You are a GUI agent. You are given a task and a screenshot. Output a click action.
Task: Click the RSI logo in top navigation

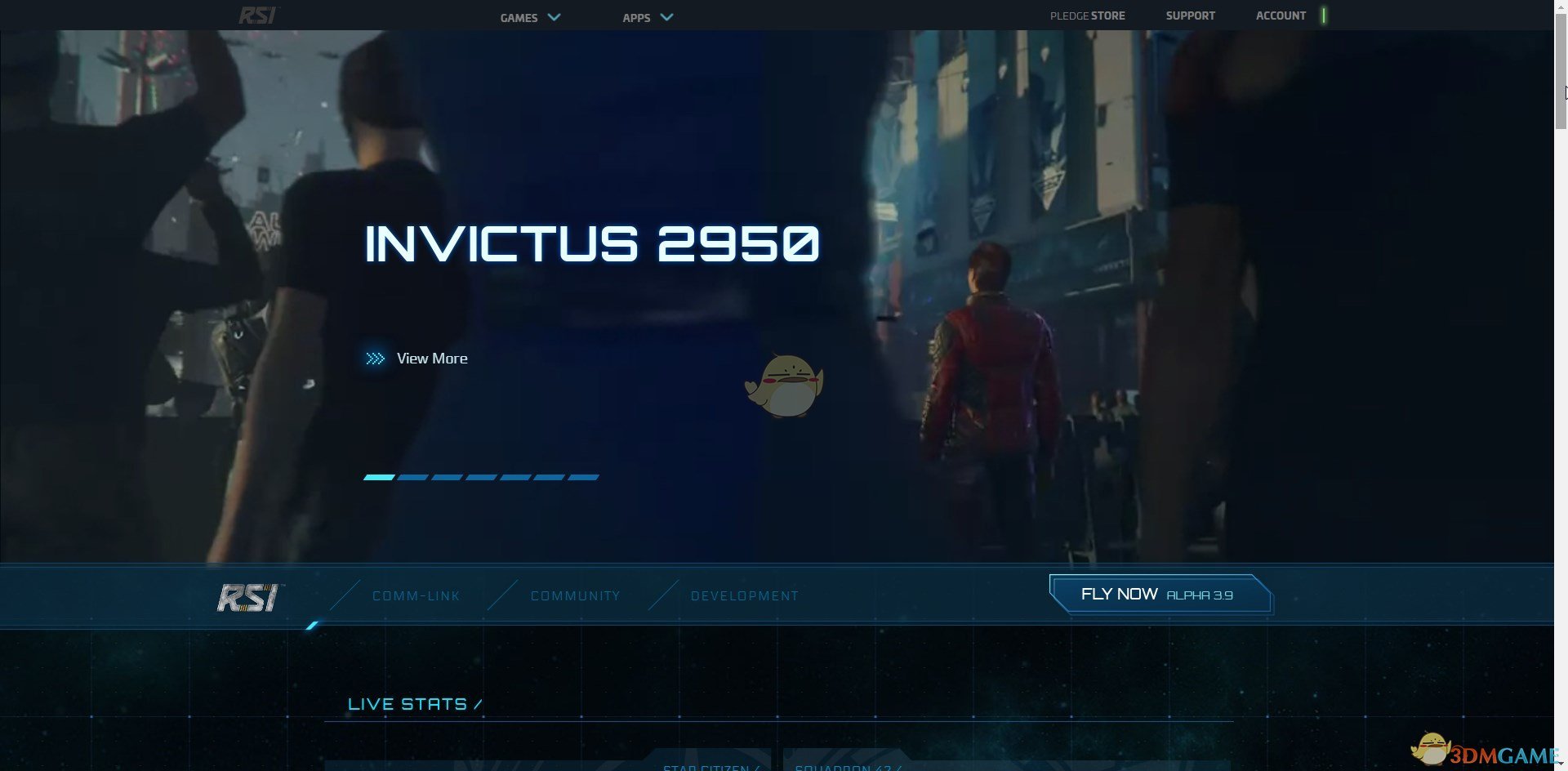pos(258,16)
